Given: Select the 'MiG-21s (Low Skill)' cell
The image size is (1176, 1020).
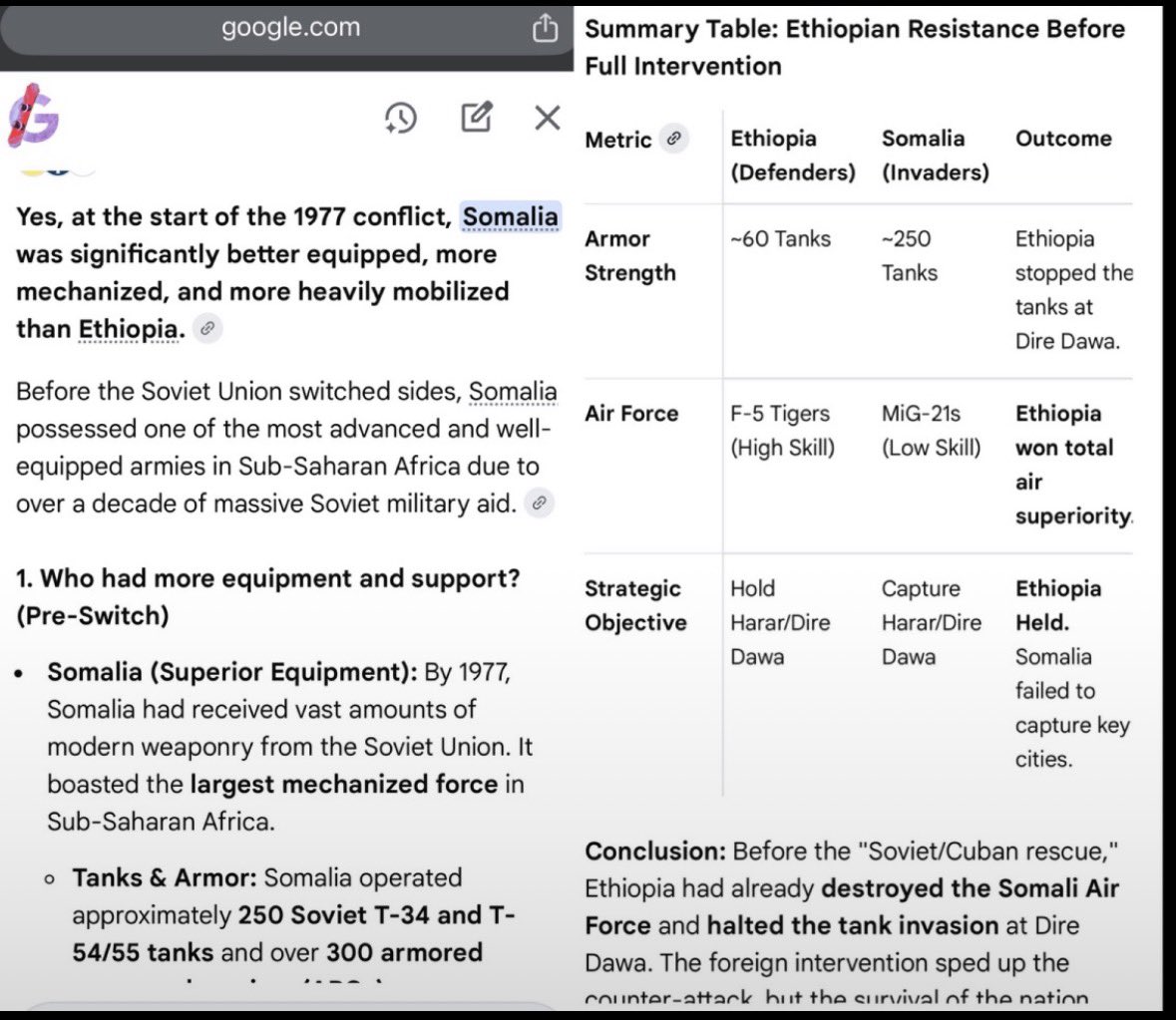Looking at the screenshot, I should (x=931, y=430).
